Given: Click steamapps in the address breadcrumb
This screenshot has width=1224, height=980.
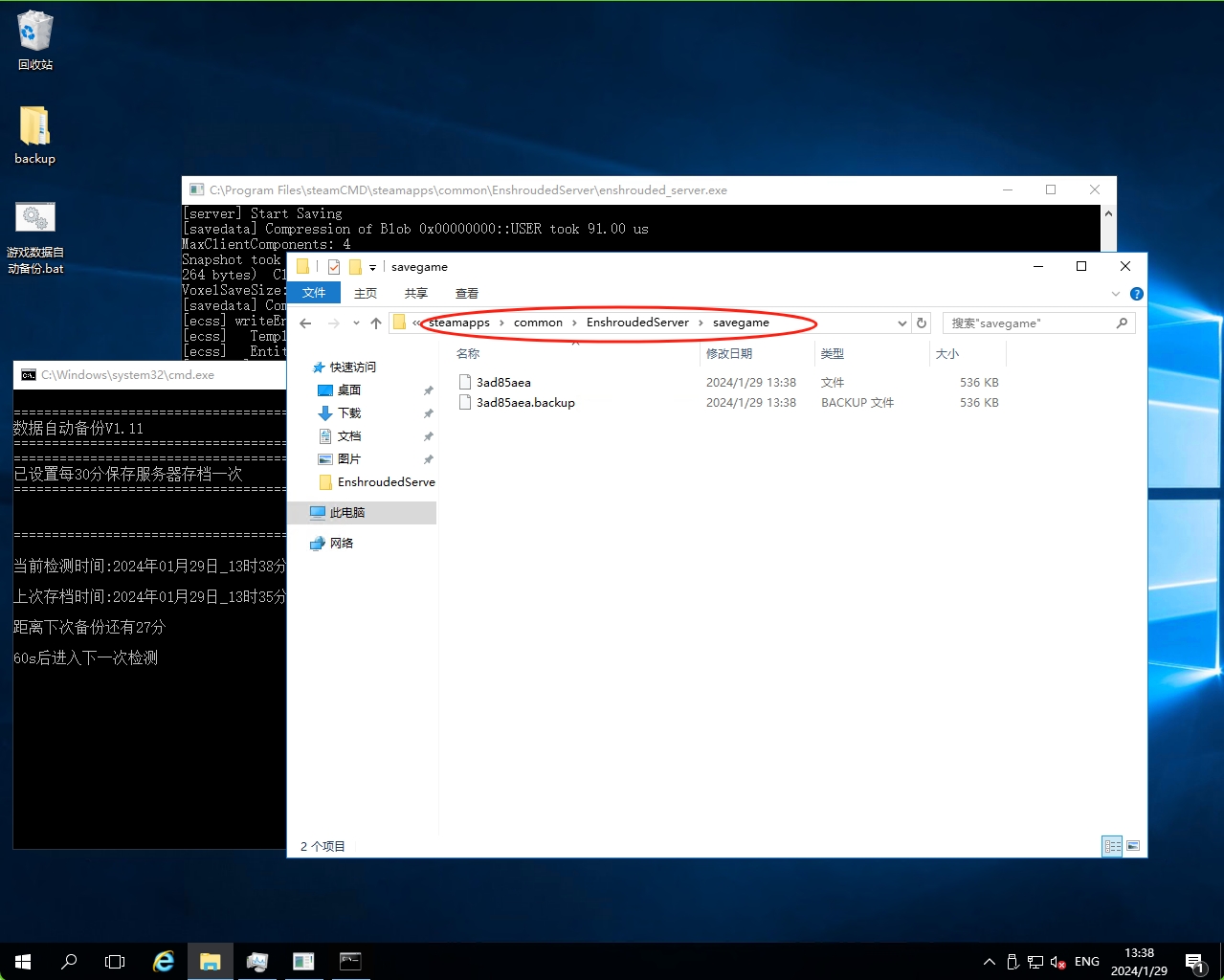Looking at the screenshot, I should 459,323.
